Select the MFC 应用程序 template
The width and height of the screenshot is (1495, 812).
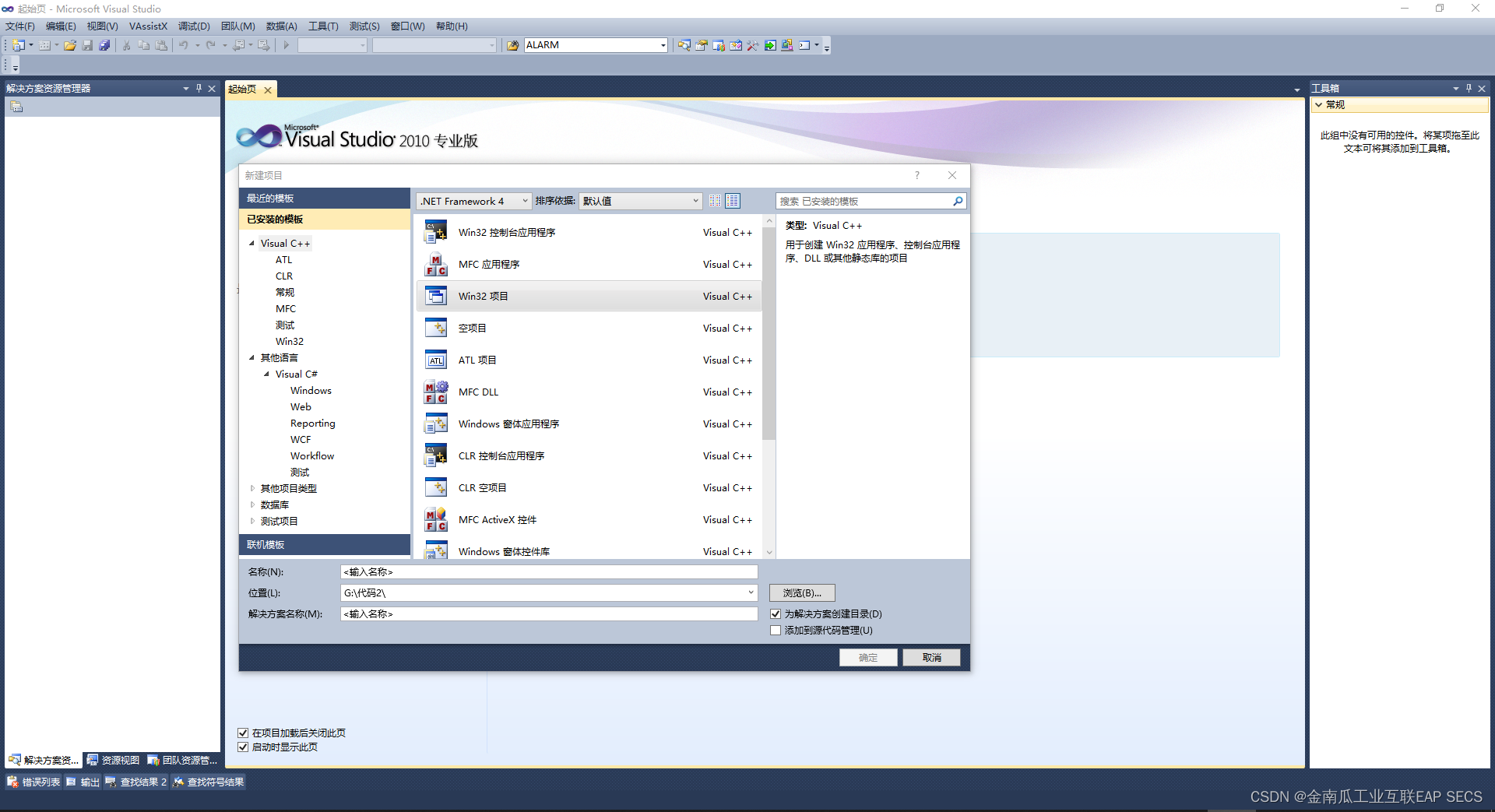pyautogui.click(x=589, y=264)
